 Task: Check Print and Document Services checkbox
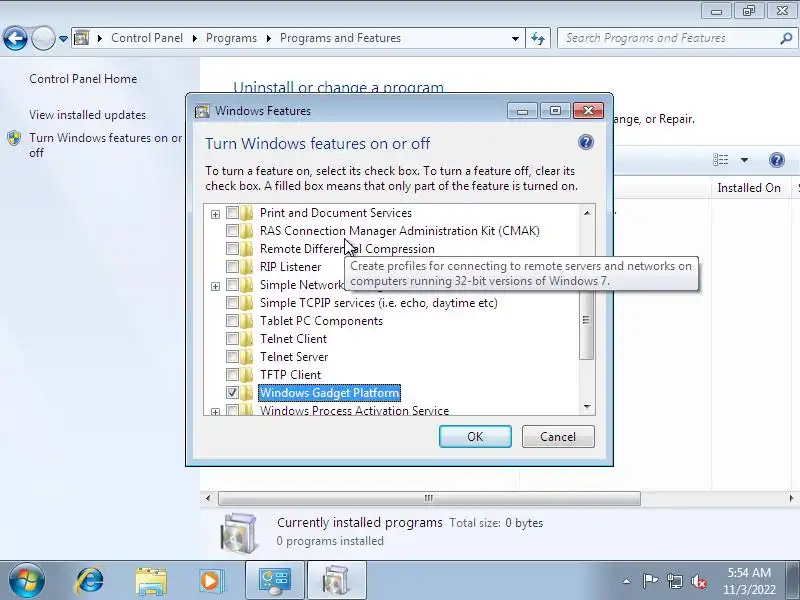[232, 213]
